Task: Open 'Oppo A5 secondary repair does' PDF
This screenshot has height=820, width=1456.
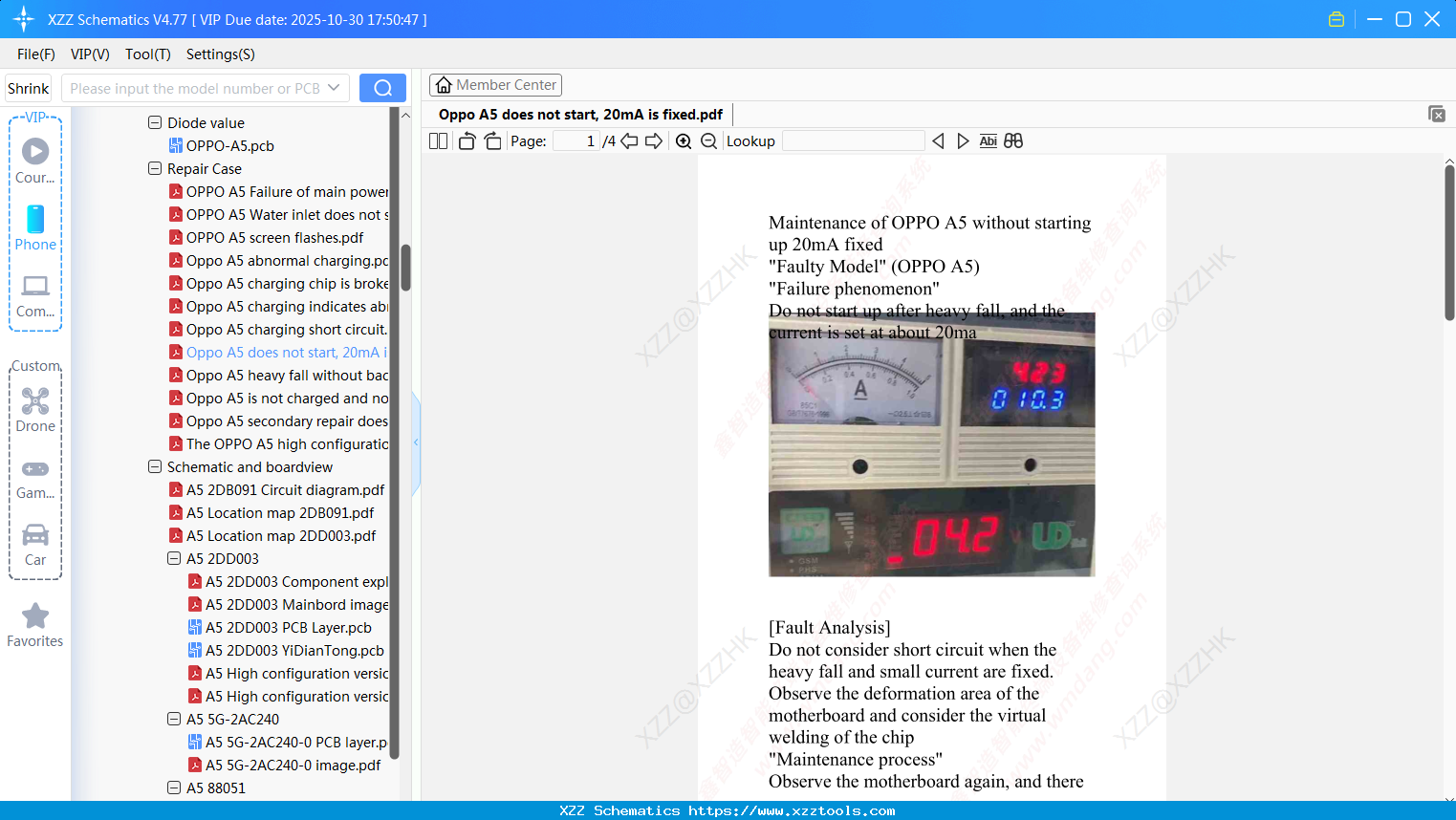Action: point(279,421)
